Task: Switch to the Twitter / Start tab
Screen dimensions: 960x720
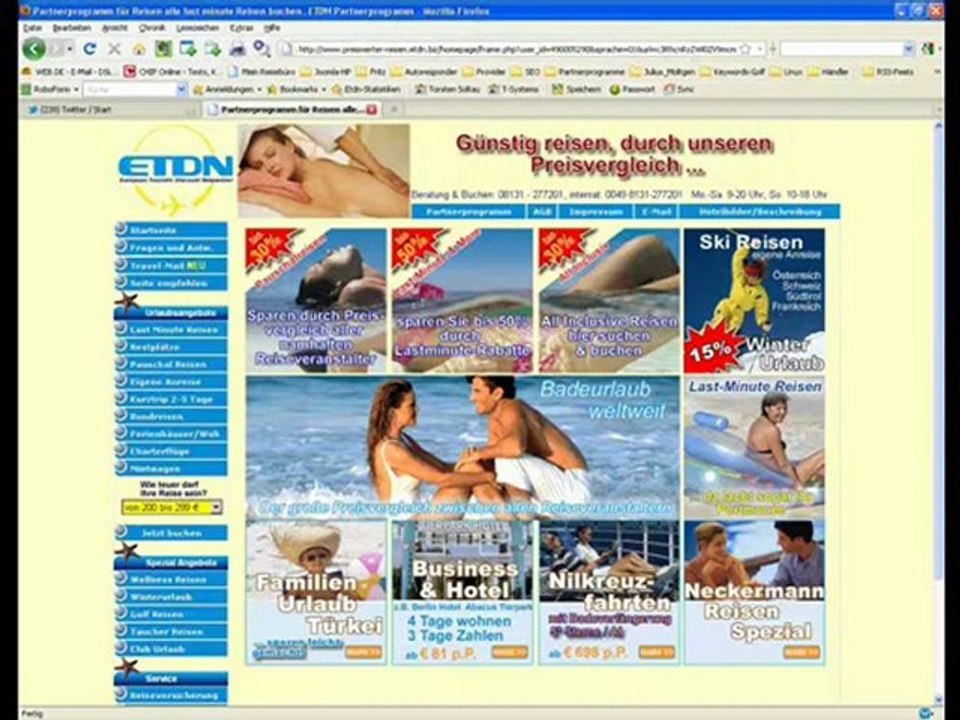Action: [110, 110]
